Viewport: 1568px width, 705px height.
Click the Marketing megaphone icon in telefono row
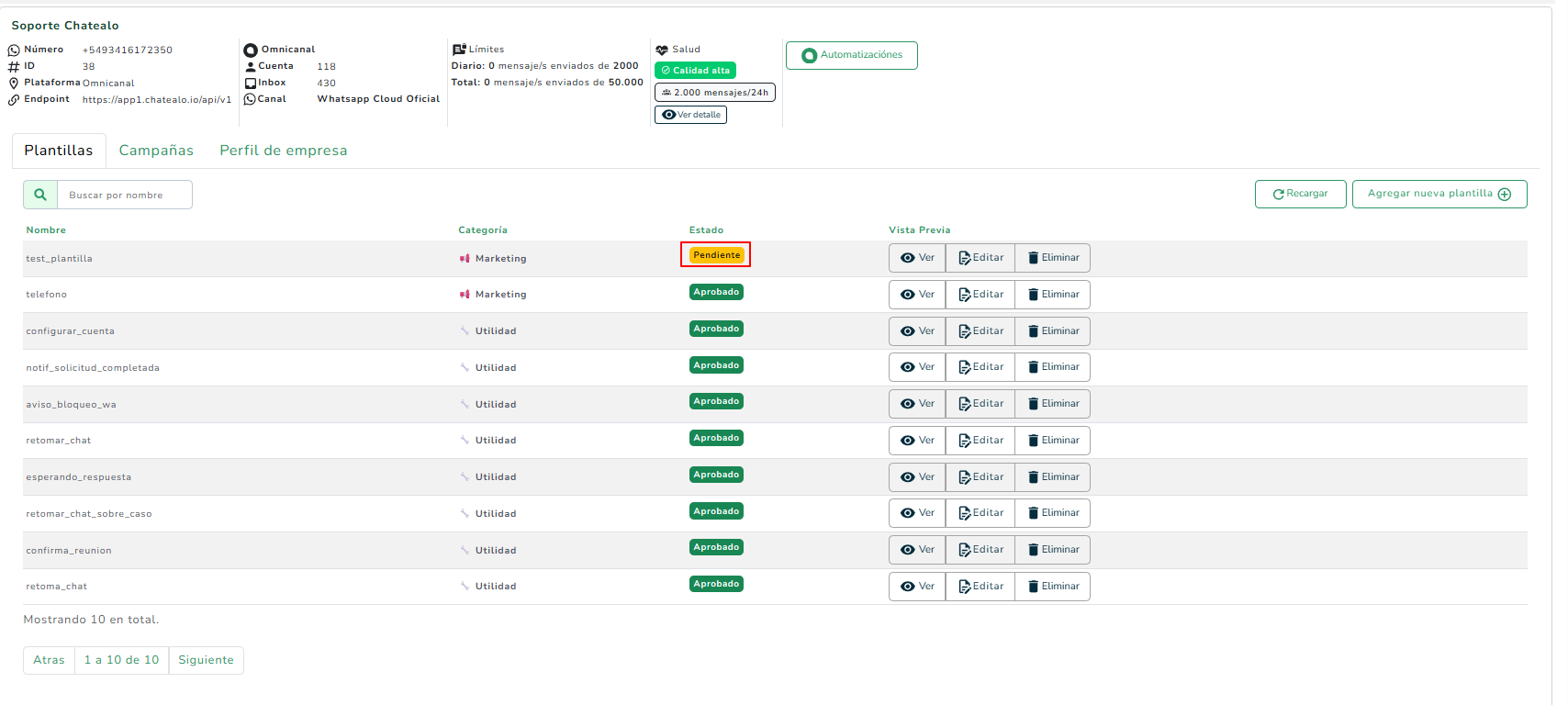pyautogui.click(x=465, y=295)
